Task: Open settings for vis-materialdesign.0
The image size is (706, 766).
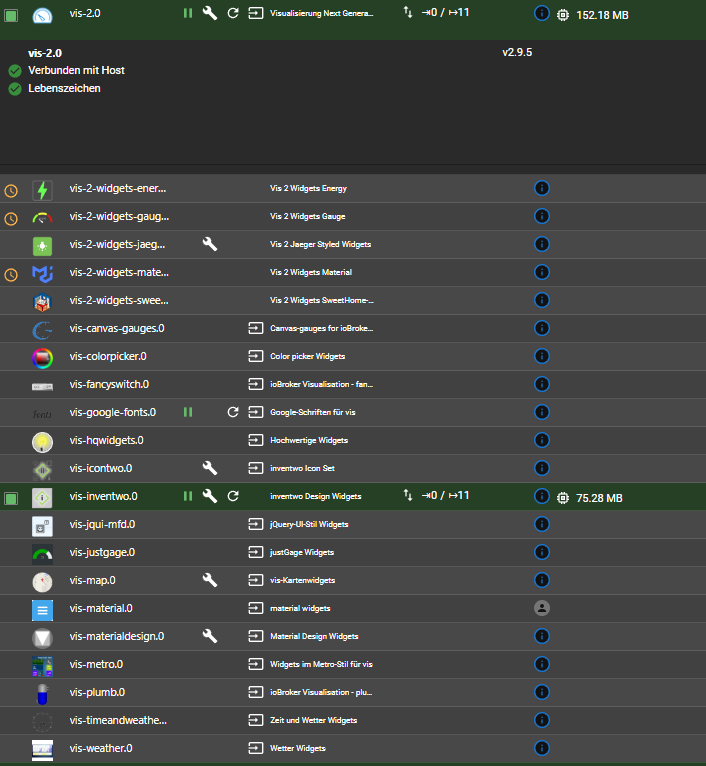Action: click(210, 636)
